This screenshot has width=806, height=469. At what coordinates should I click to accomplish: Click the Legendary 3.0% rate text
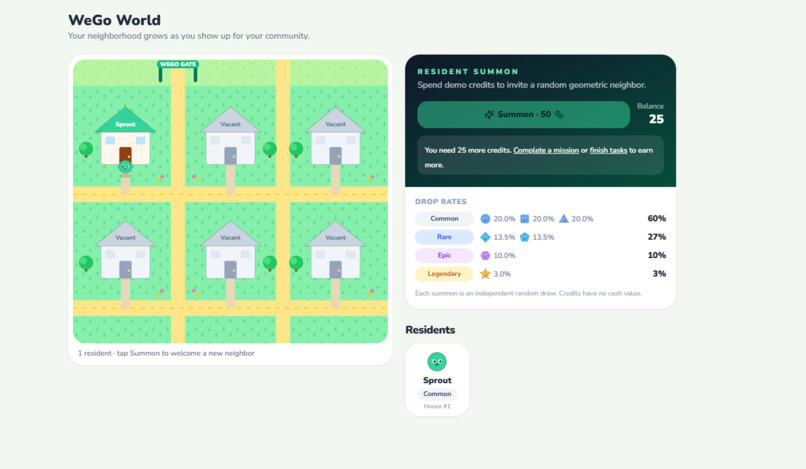click(x=502, y=274)
